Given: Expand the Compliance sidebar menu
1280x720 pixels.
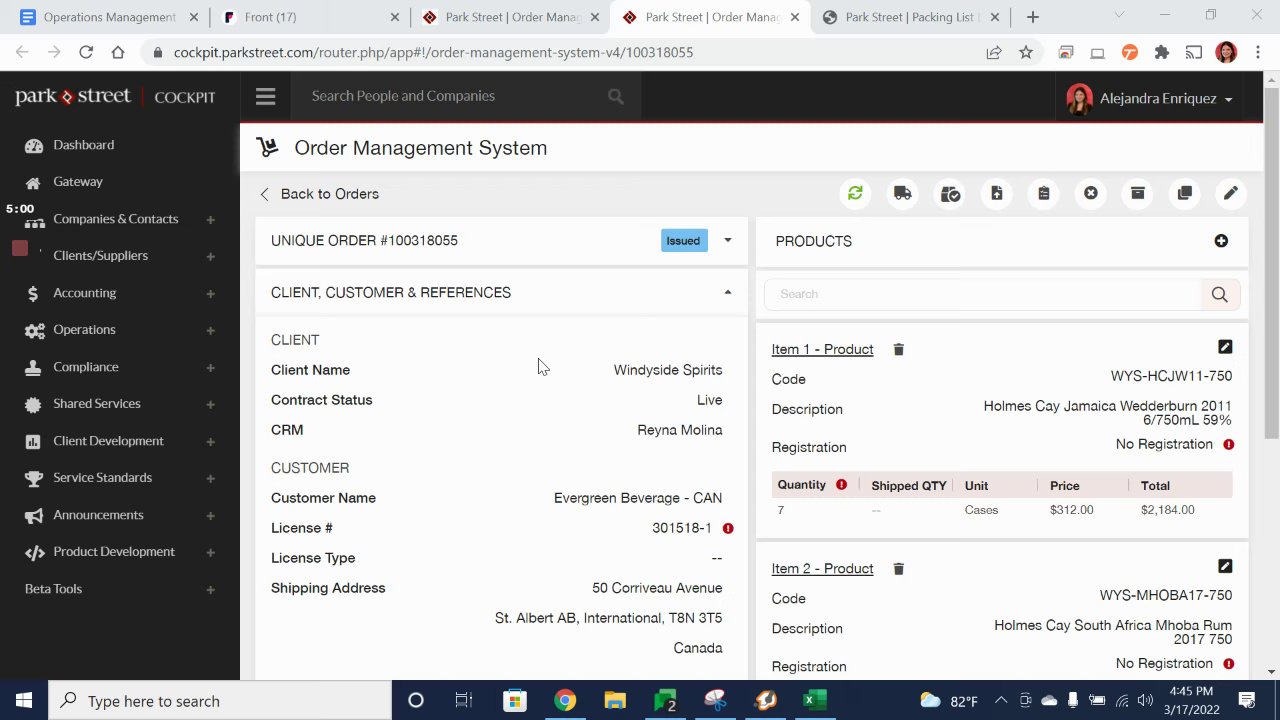Looking at the screenshot, I should click(x=210, y=367).
